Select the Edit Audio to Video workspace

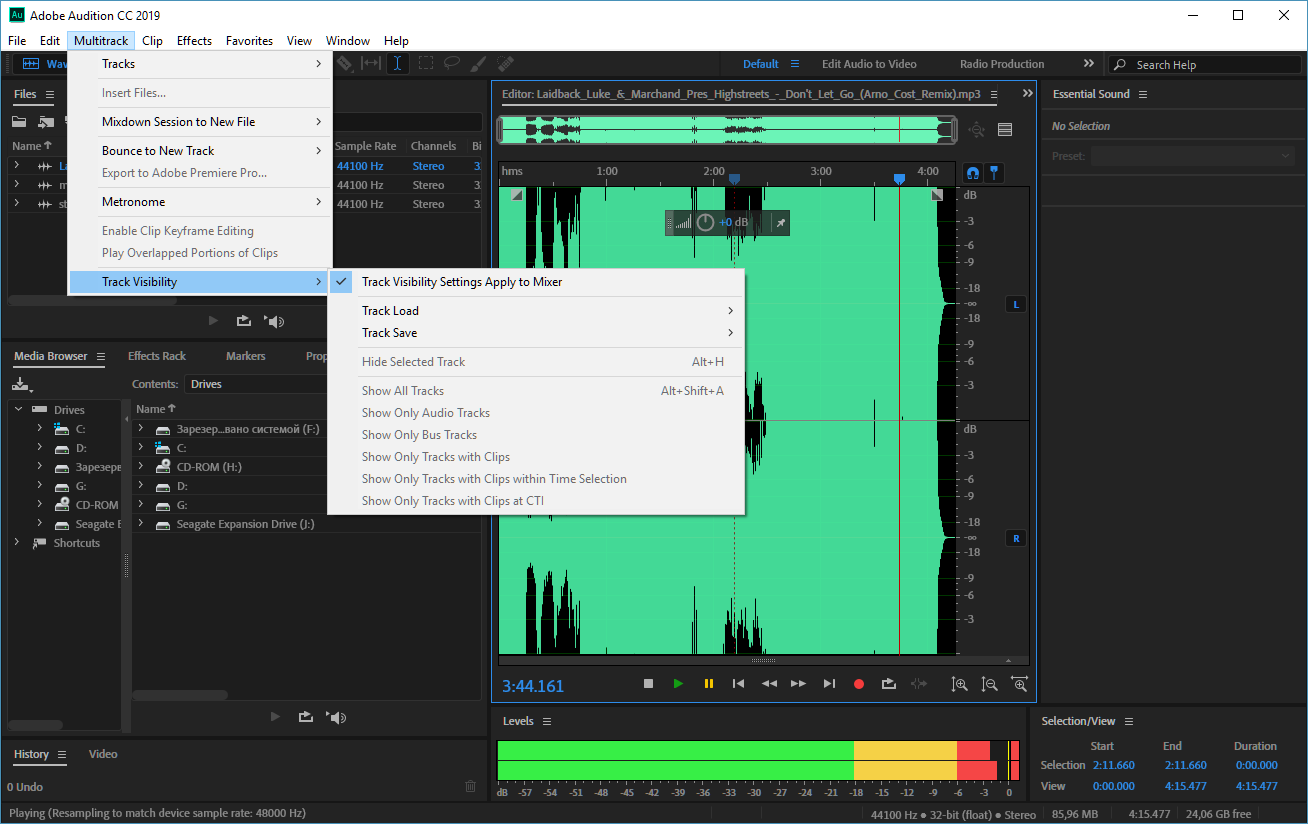(x=869, y=64)
